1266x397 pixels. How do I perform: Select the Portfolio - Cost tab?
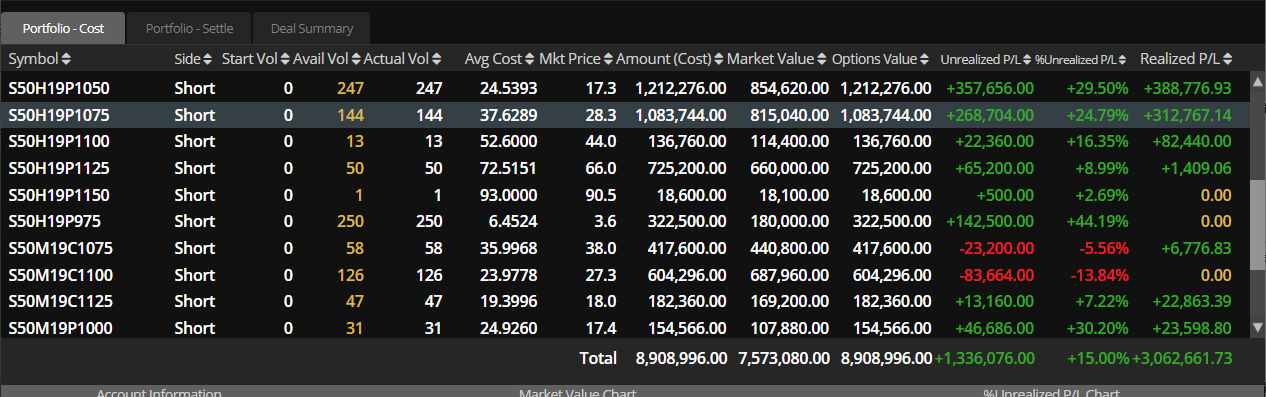click(x=63, y=28)
